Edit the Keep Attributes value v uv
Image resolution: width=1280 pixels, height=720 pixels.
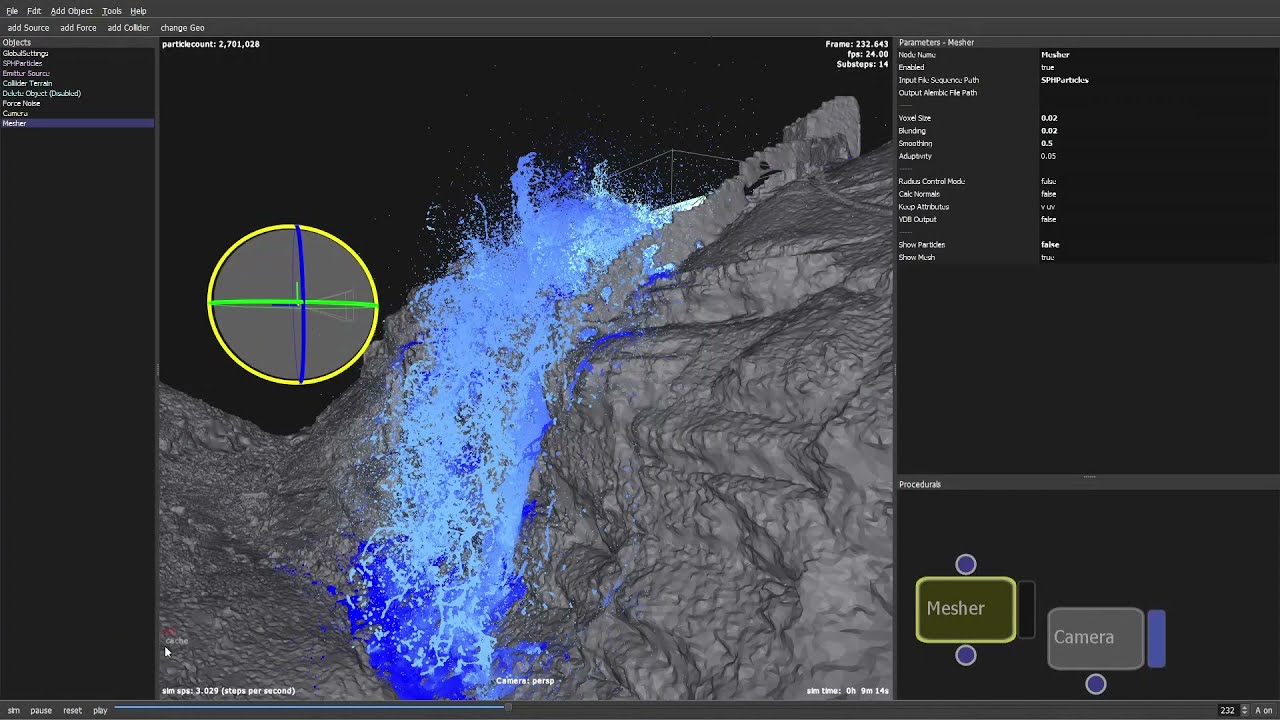1048,207
